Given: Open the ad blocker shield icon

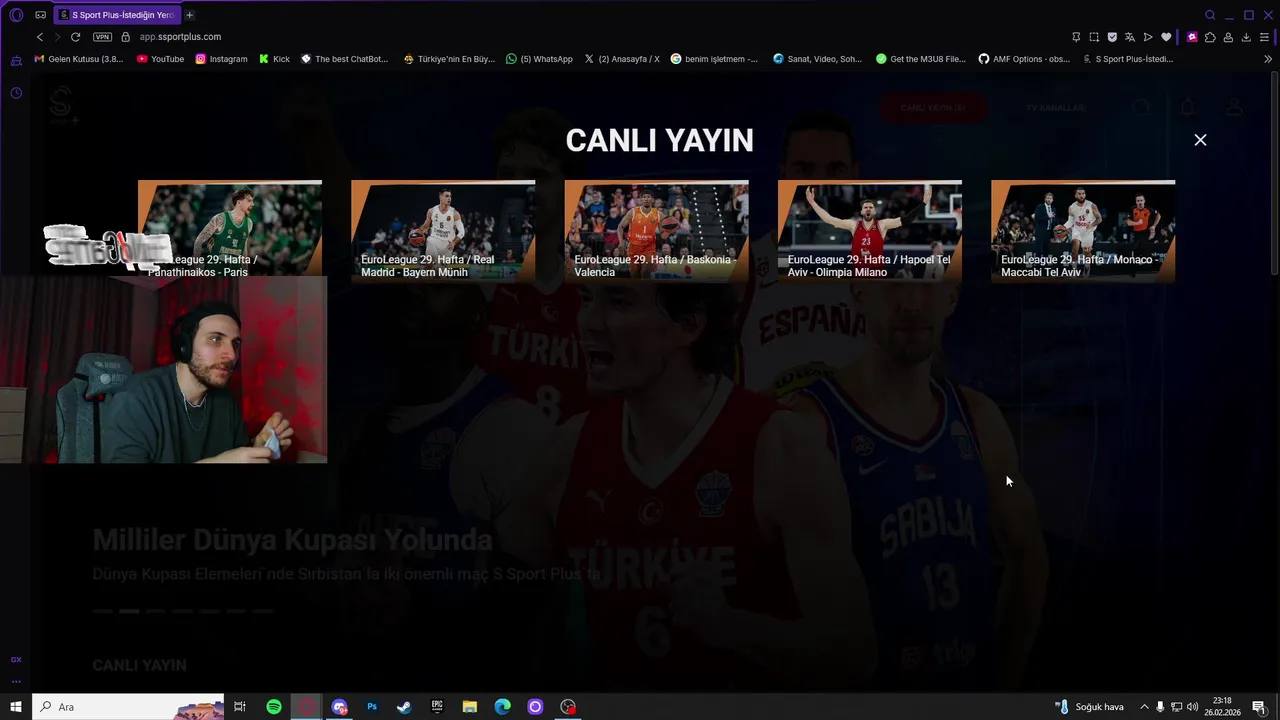Looking at the screenshot, I should coord(1112,37).
